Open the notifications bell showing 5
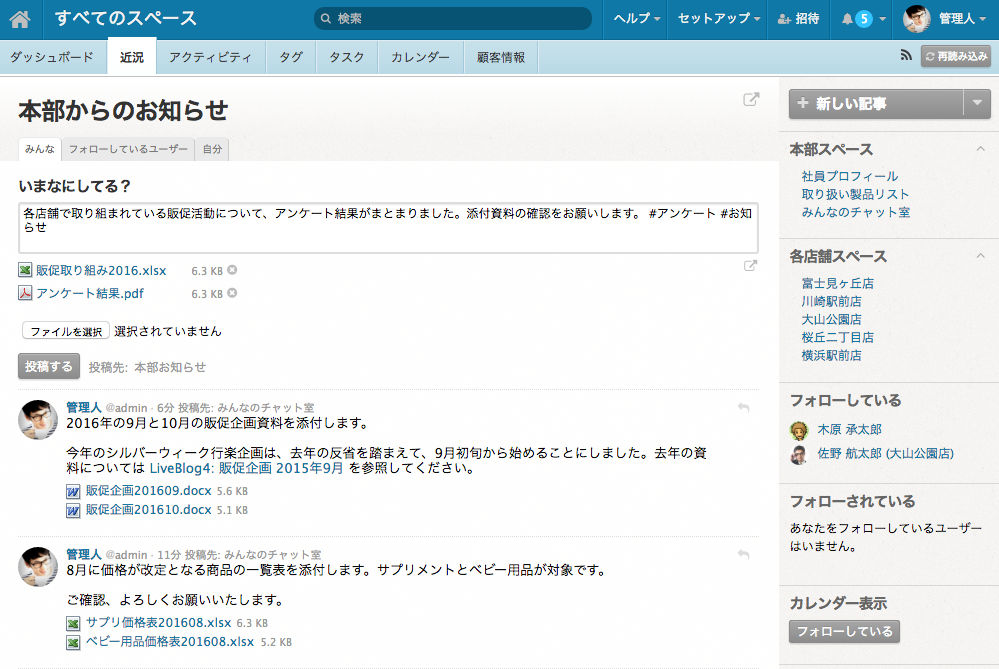The width and height of the screenshot is (999, 669). point(856,19)
